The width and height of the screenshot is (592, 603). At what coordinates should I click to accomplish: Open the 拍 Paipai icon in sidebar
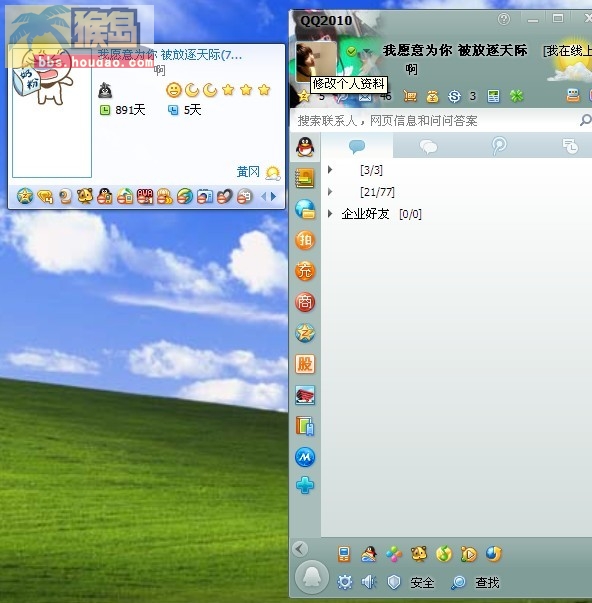pyautogui.click(x=305, y=240)
